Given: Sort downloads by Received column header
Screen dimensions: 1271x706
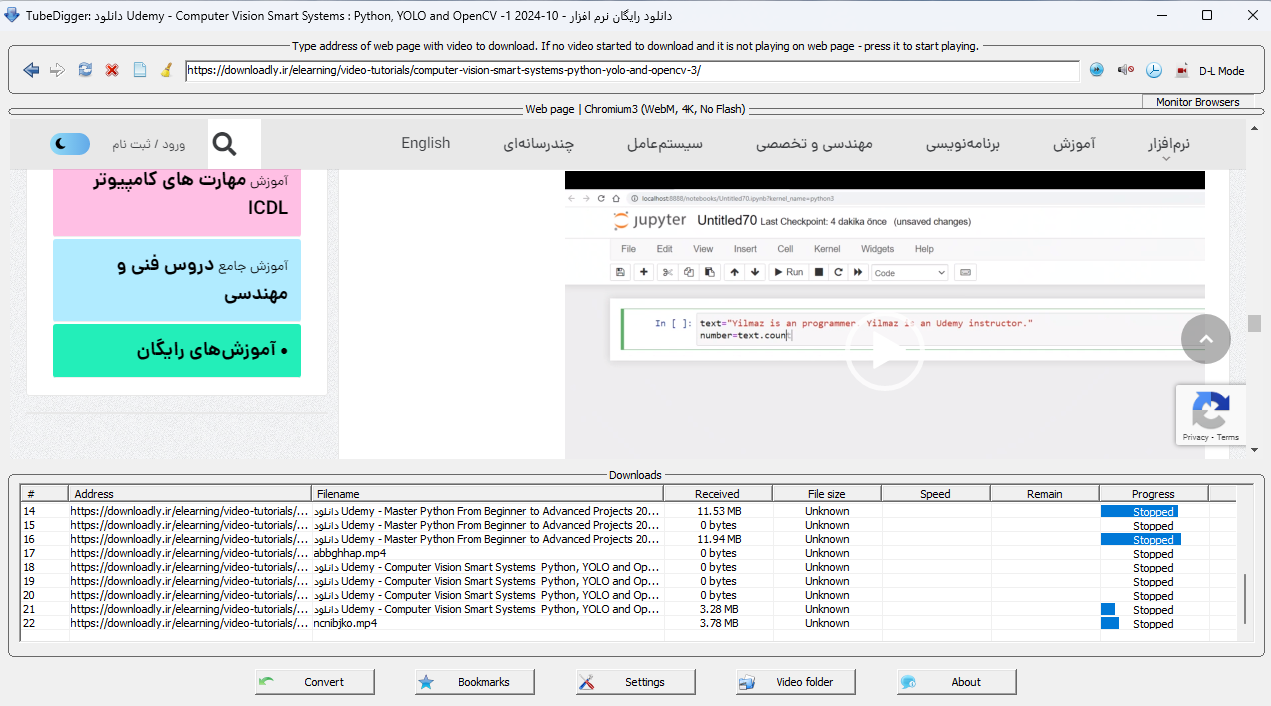Looking at the screenshot, I should pos(718,494).
